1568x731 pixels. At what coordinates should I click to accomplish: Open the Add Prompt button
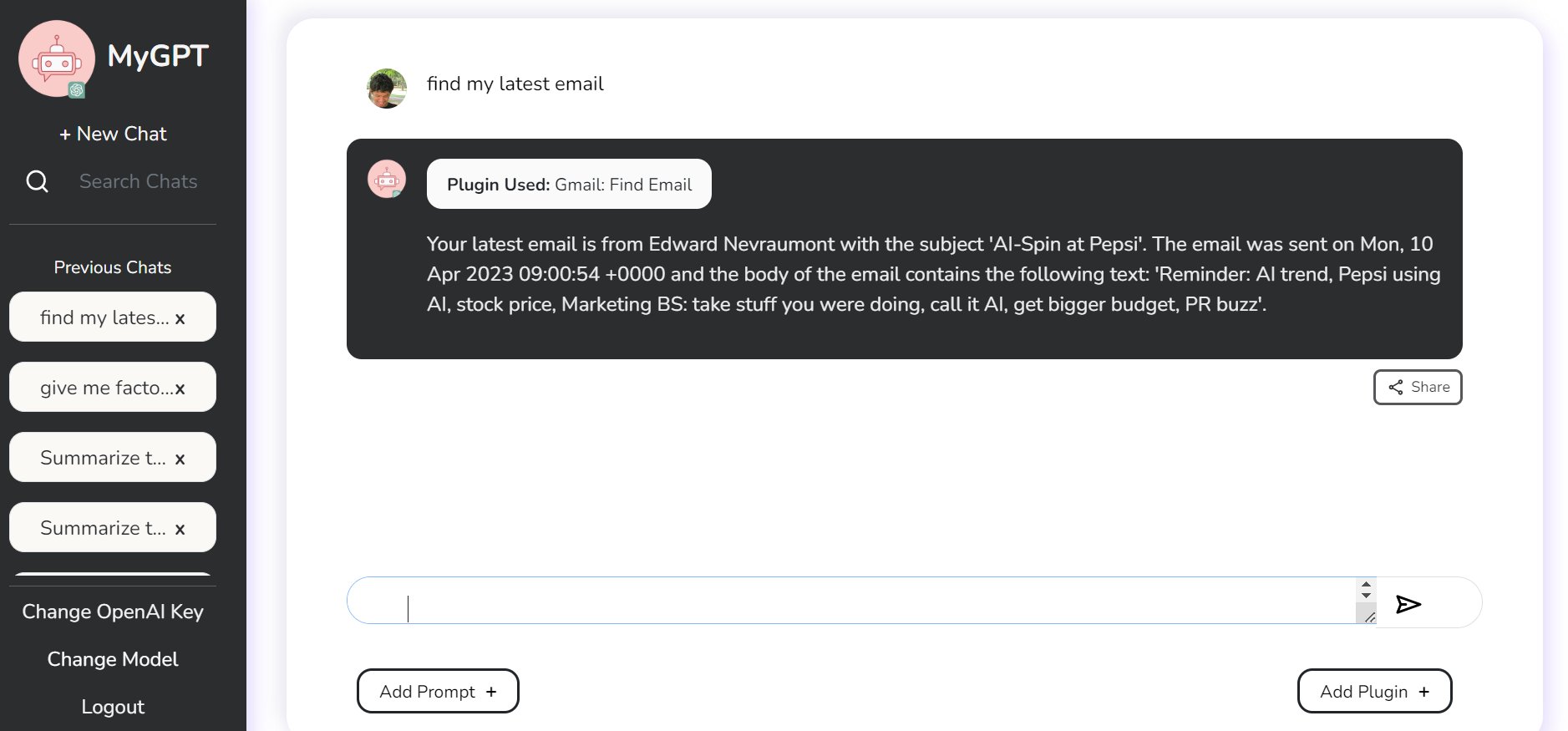[x=438, y=691]
